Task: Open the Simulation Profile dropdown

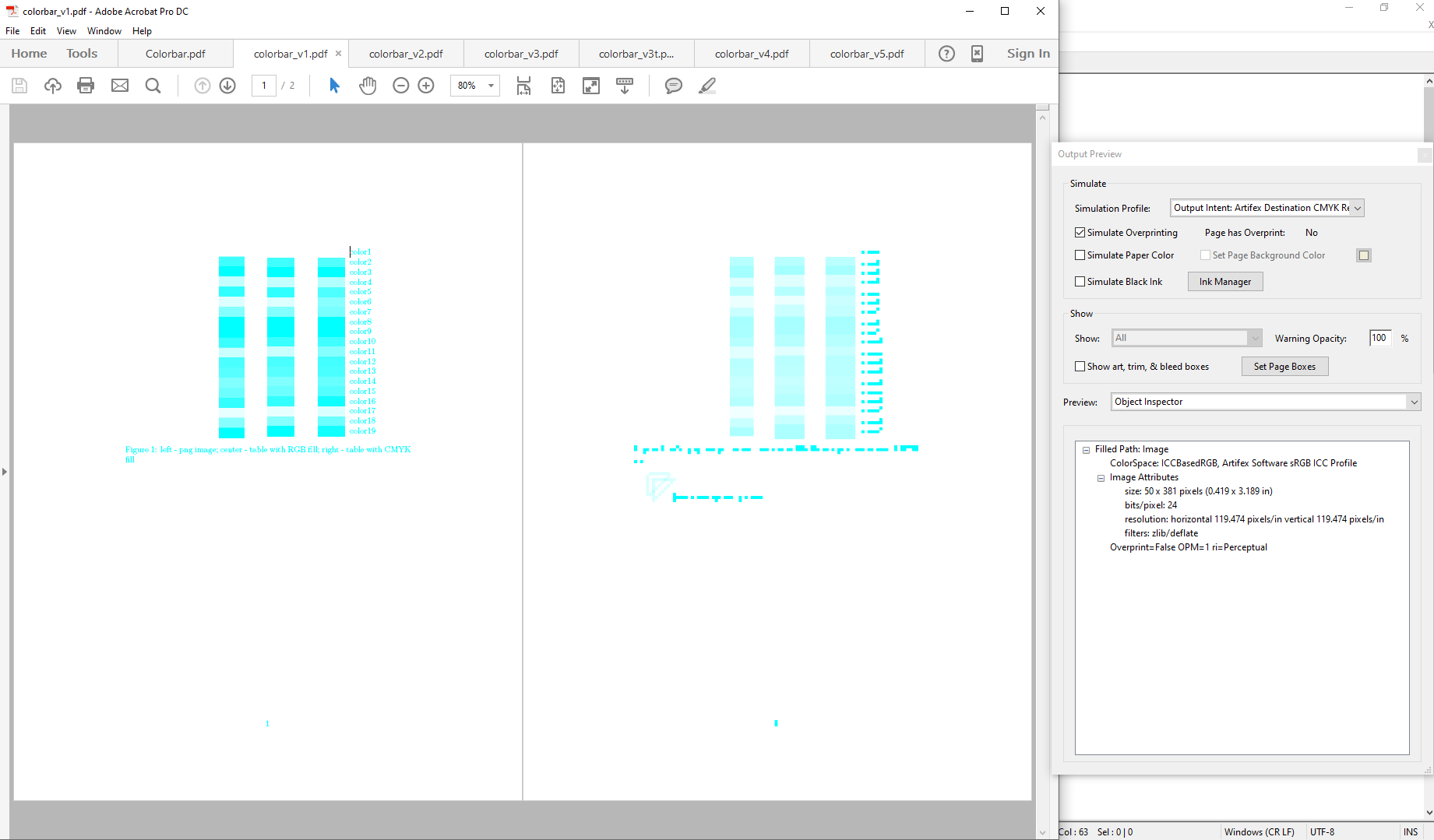Action: [x=1267, y=208]
